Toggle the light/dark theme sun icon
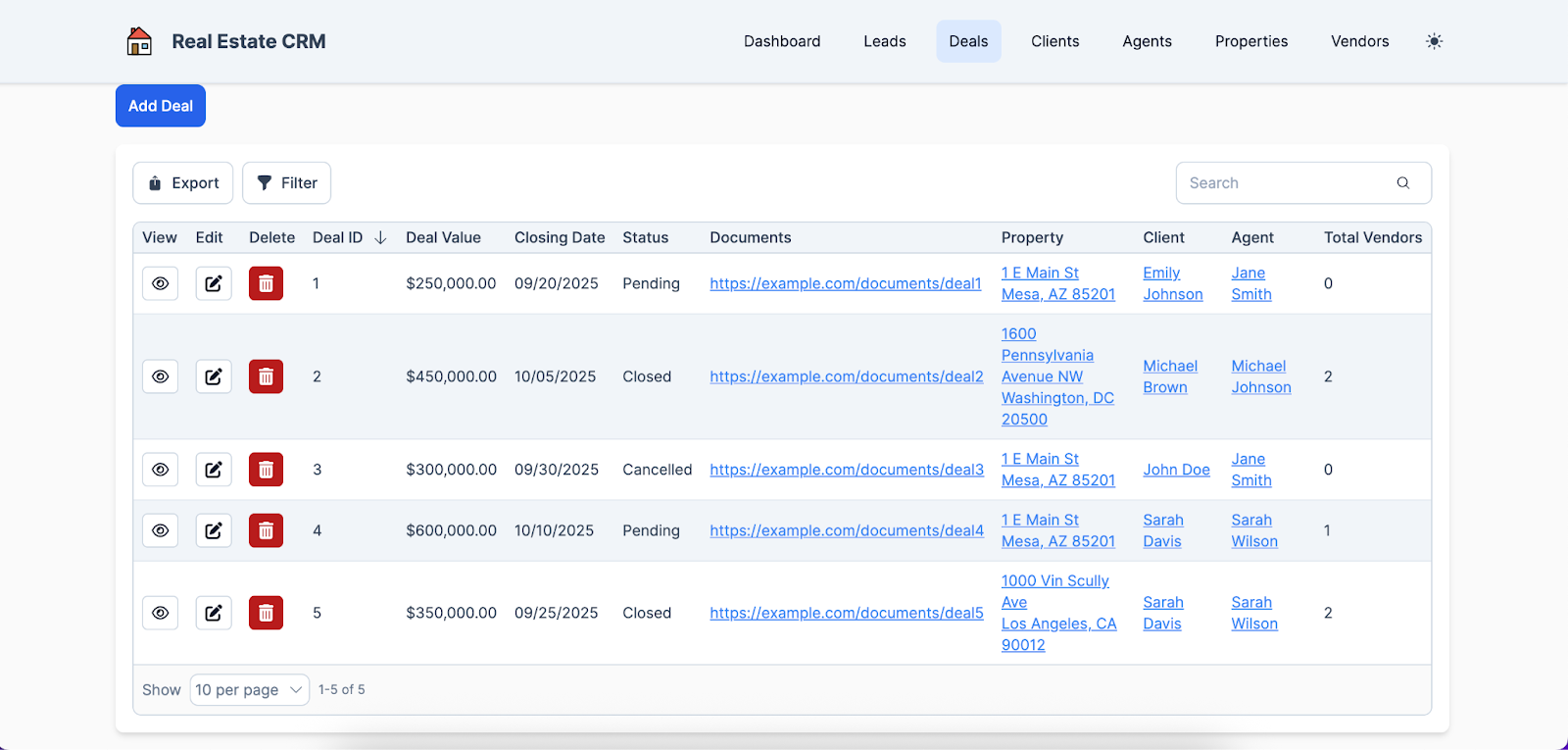The width and height of the screenshot is (1568, 750). coord(1434,41)
